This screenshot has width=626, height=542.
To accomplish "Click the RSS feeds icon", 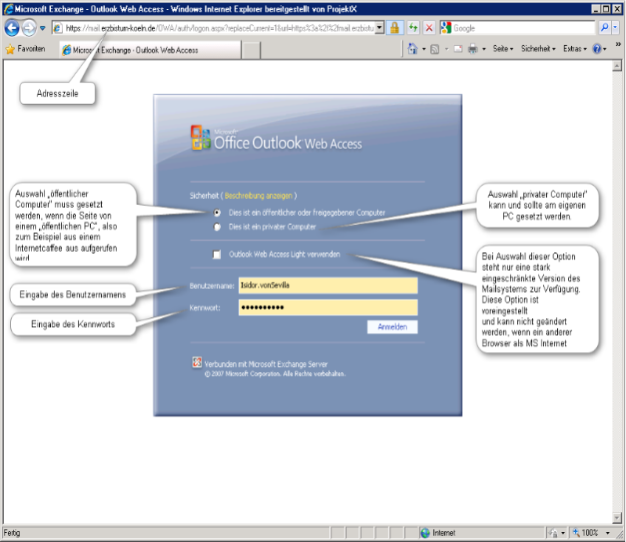I will (435, 49).
